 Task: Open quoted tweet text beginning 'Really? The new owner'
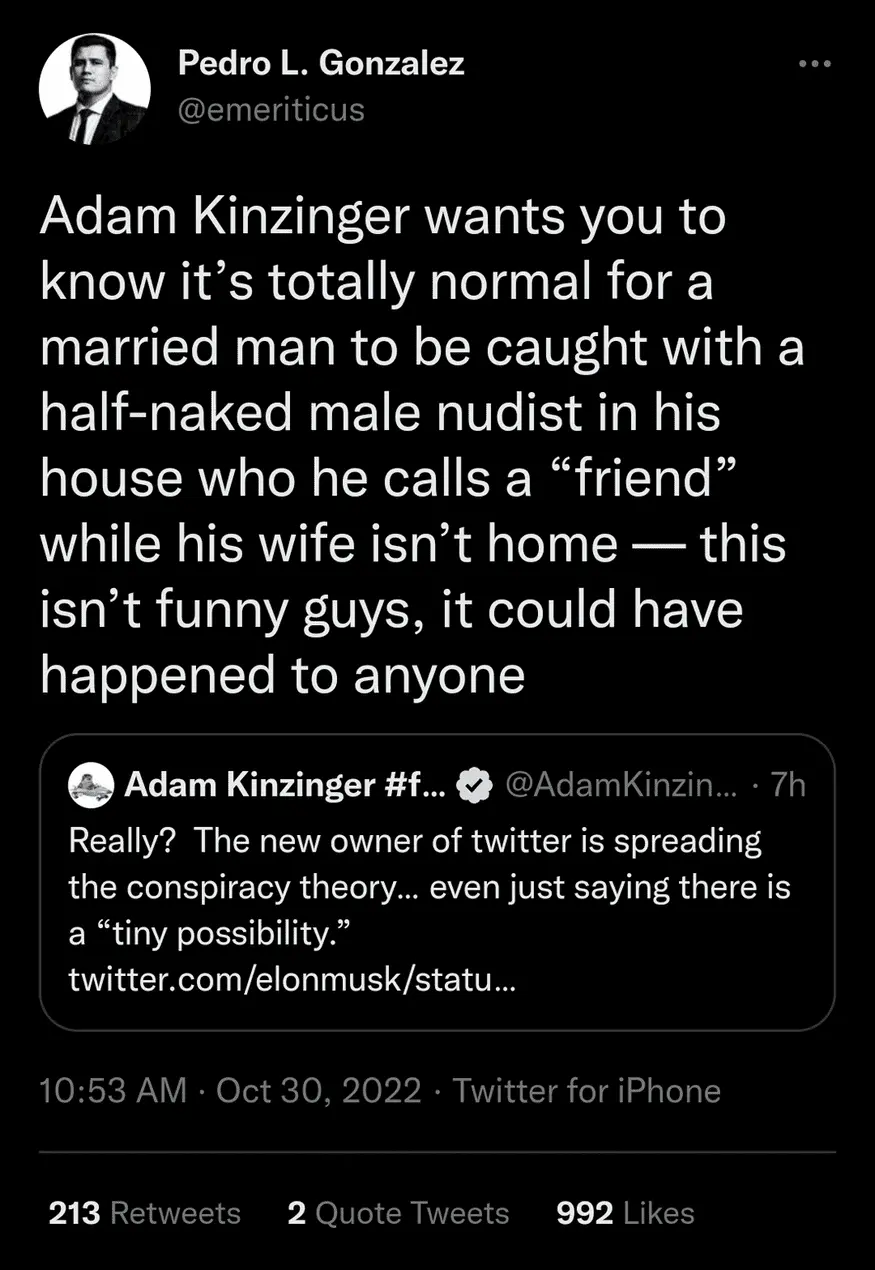(x=415, y=841)
